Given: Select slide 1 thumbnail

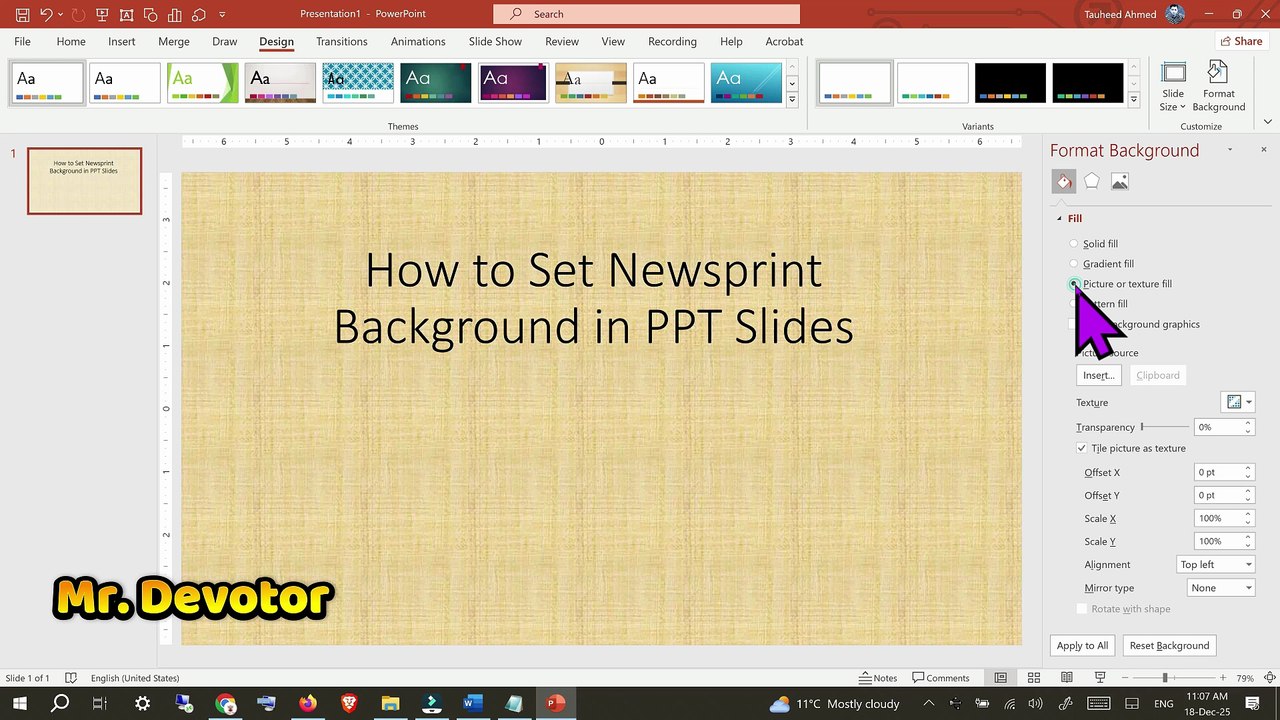Looking at the screenshot, I should (x=85, y=181).
